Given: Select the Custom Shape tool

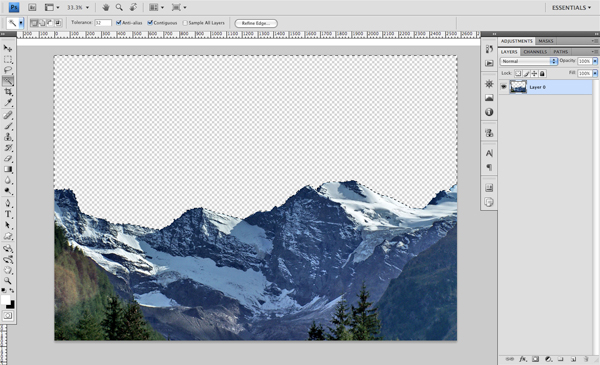Looking at the screenshot, I should [8, 236].
